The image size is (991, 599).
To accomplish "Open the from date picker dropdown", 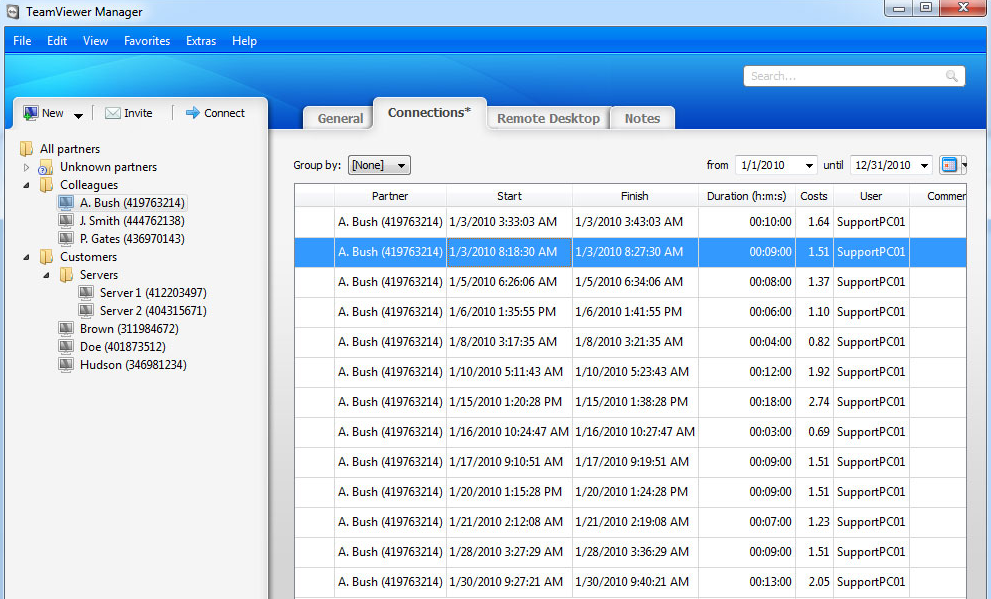I will point(809,166).
